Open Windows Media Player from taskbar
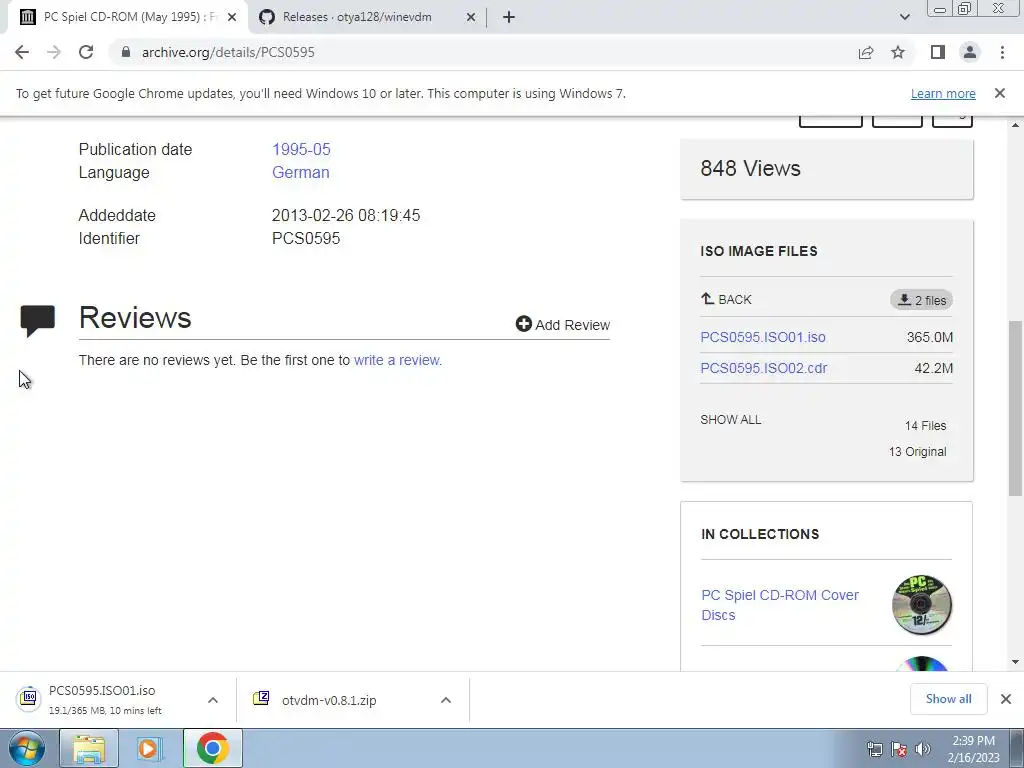The height and width of the screenshot is (768, 1024). [x=149, y=748]
